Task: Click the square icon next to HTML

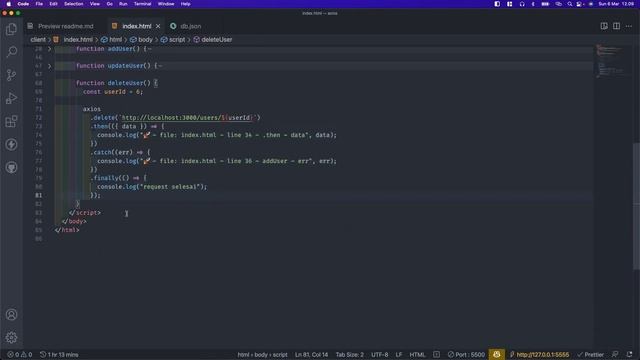Action: 436,355
